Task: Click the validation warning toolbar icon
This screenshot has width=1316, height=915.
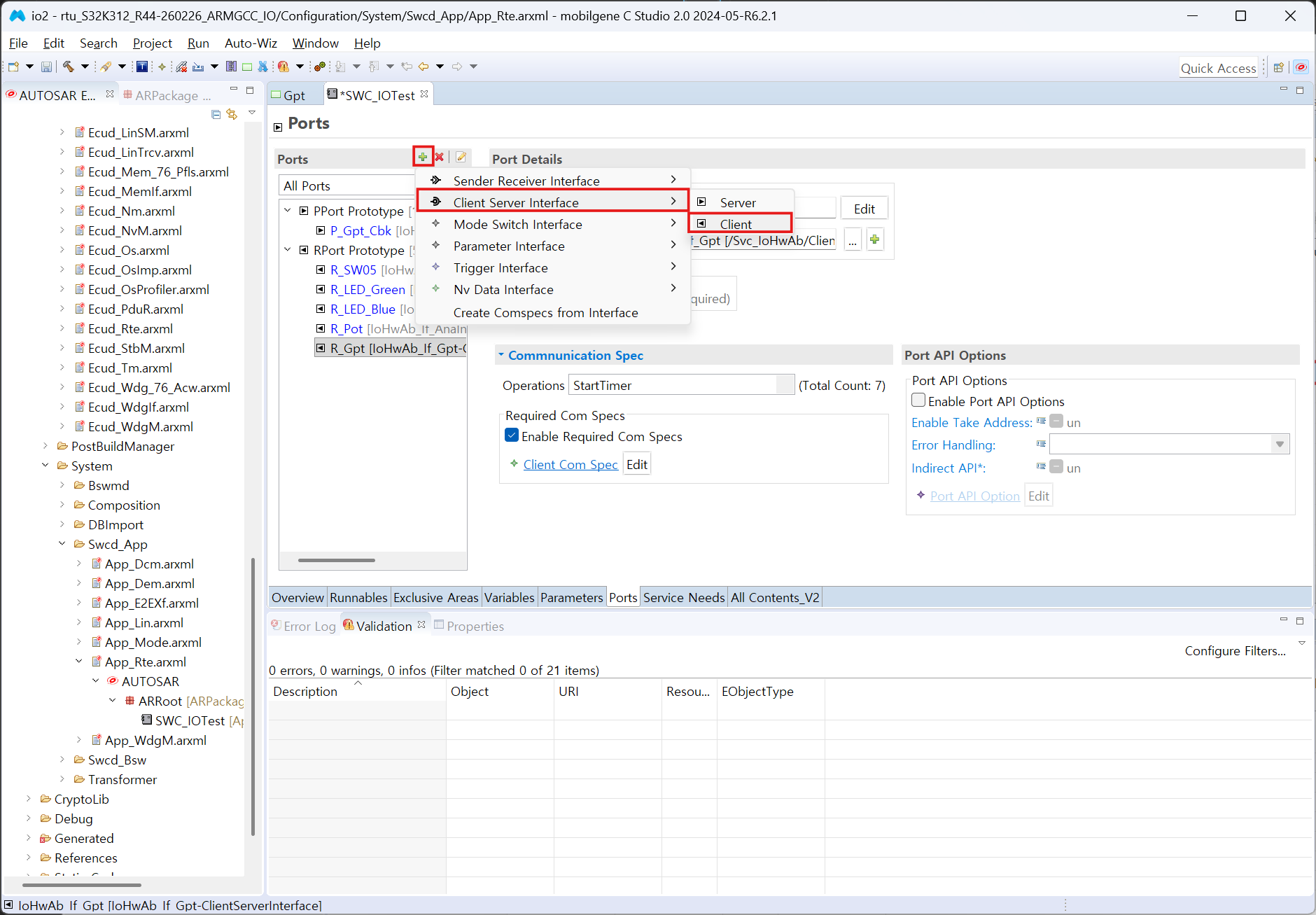Action: pos(283,67)
